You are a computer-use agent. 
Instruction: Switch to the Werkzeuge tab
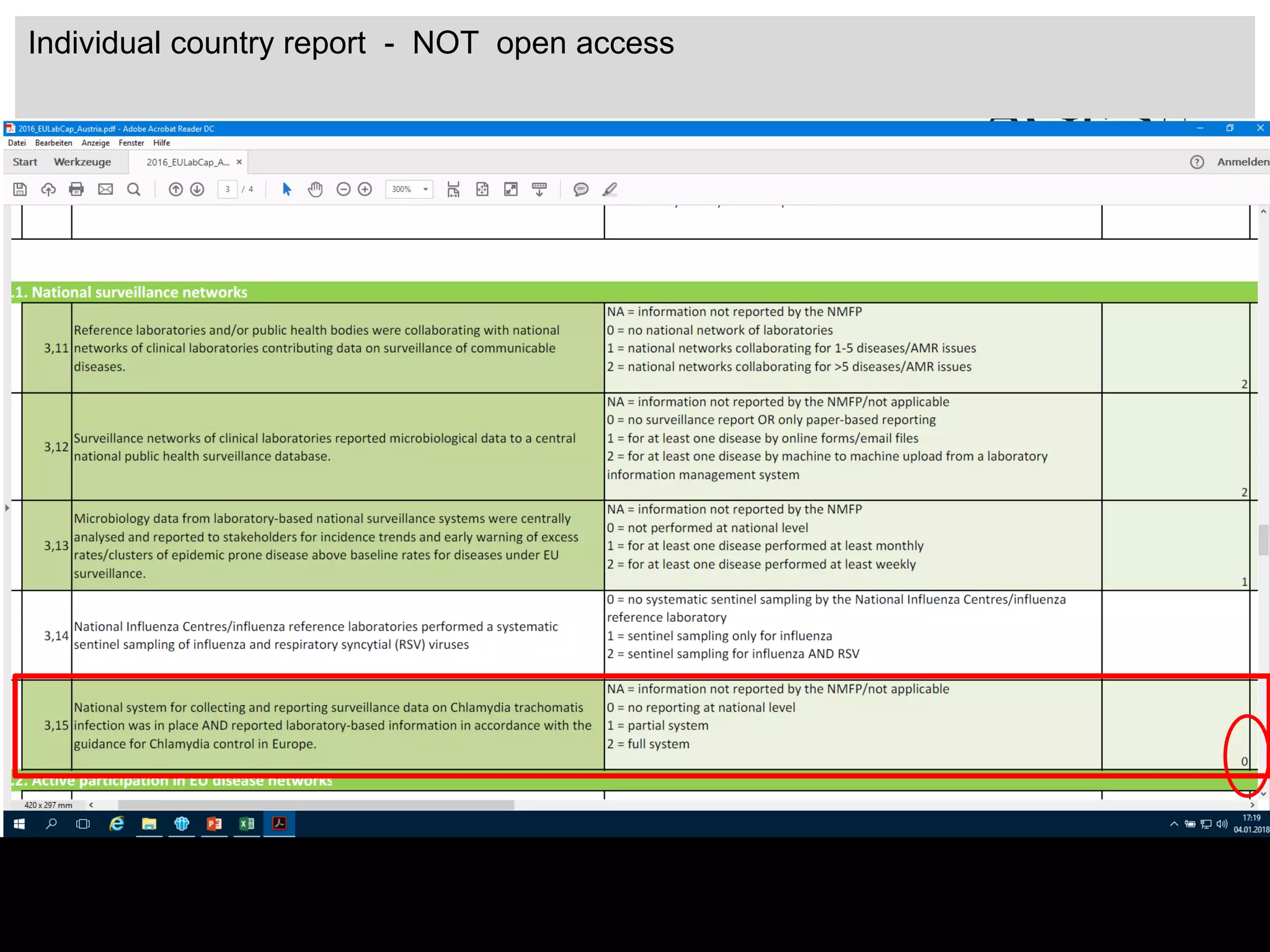coord(82,162)
